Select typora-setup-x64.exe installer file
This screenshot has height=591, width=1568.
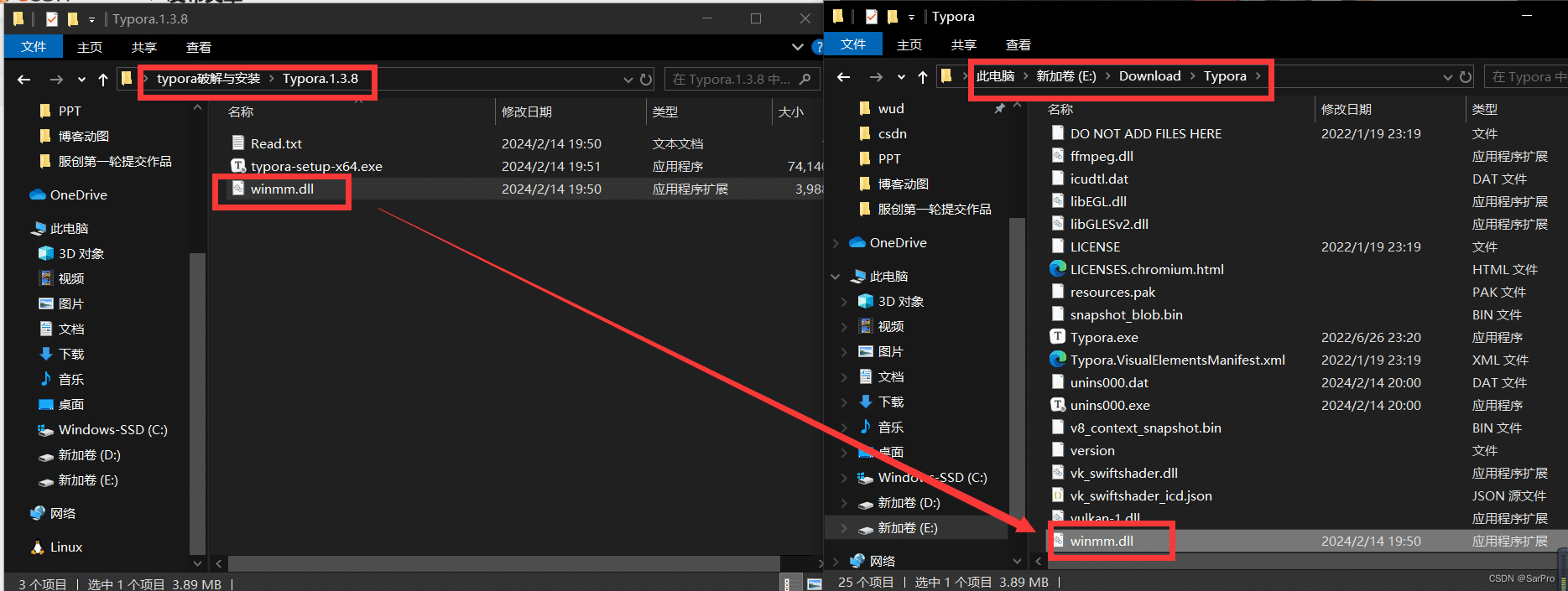(x=315, y=166)
